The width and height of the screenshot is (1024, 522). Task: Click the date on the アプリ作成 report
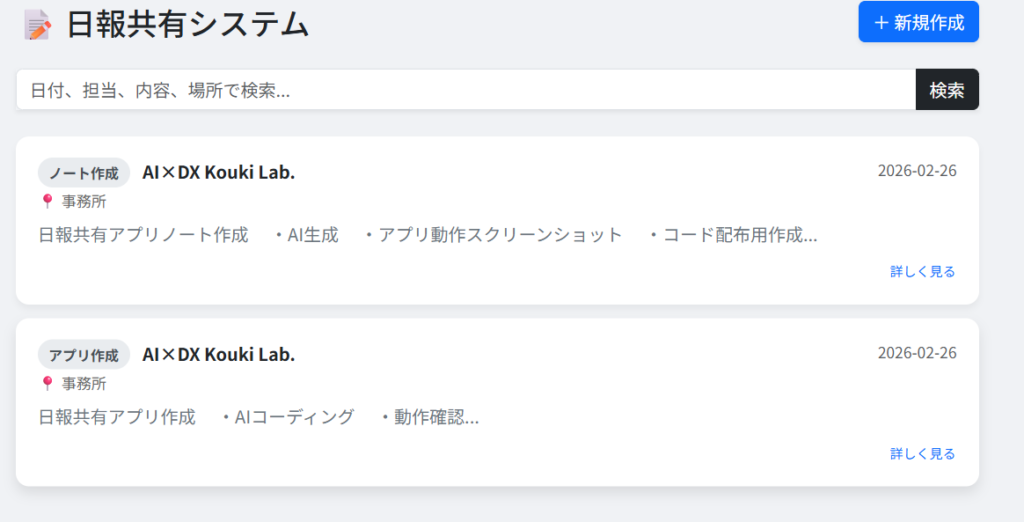tap(917, 353)
